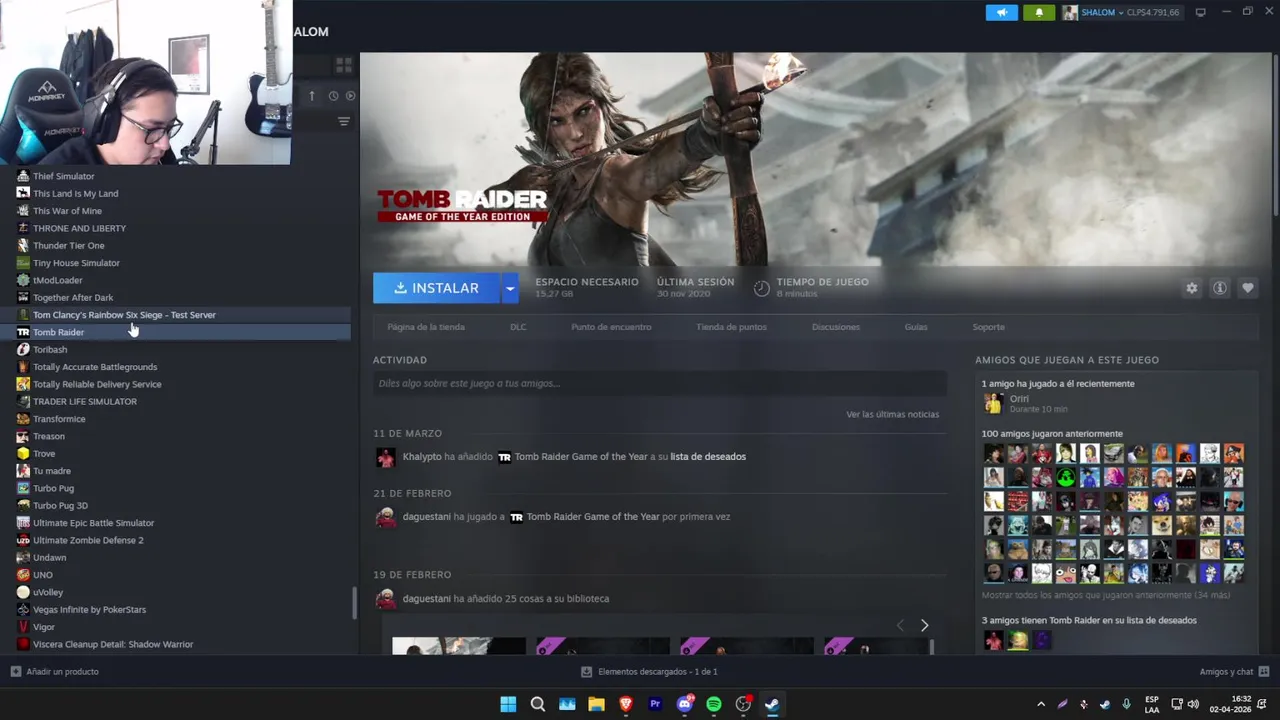Select Trove in library list
The image size is (1280, 720).
tap(175, 454)
